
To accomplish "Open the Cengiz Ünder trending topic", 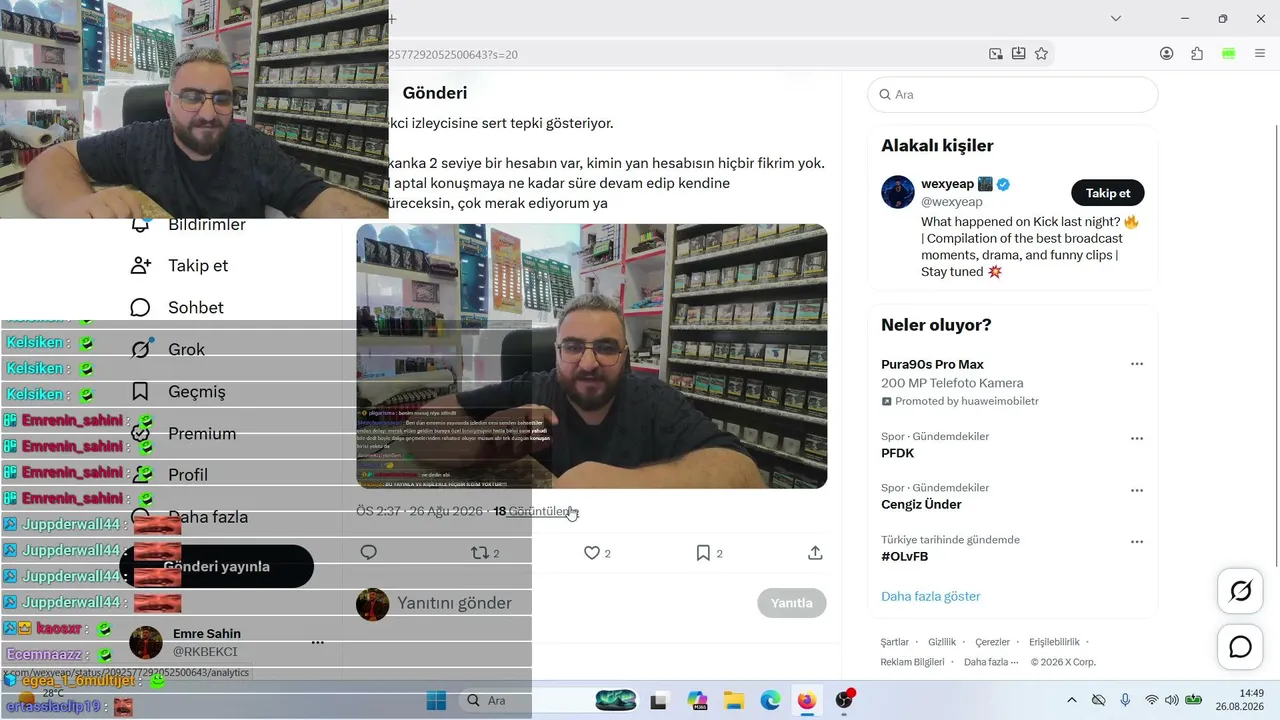I will pos(921,505).
